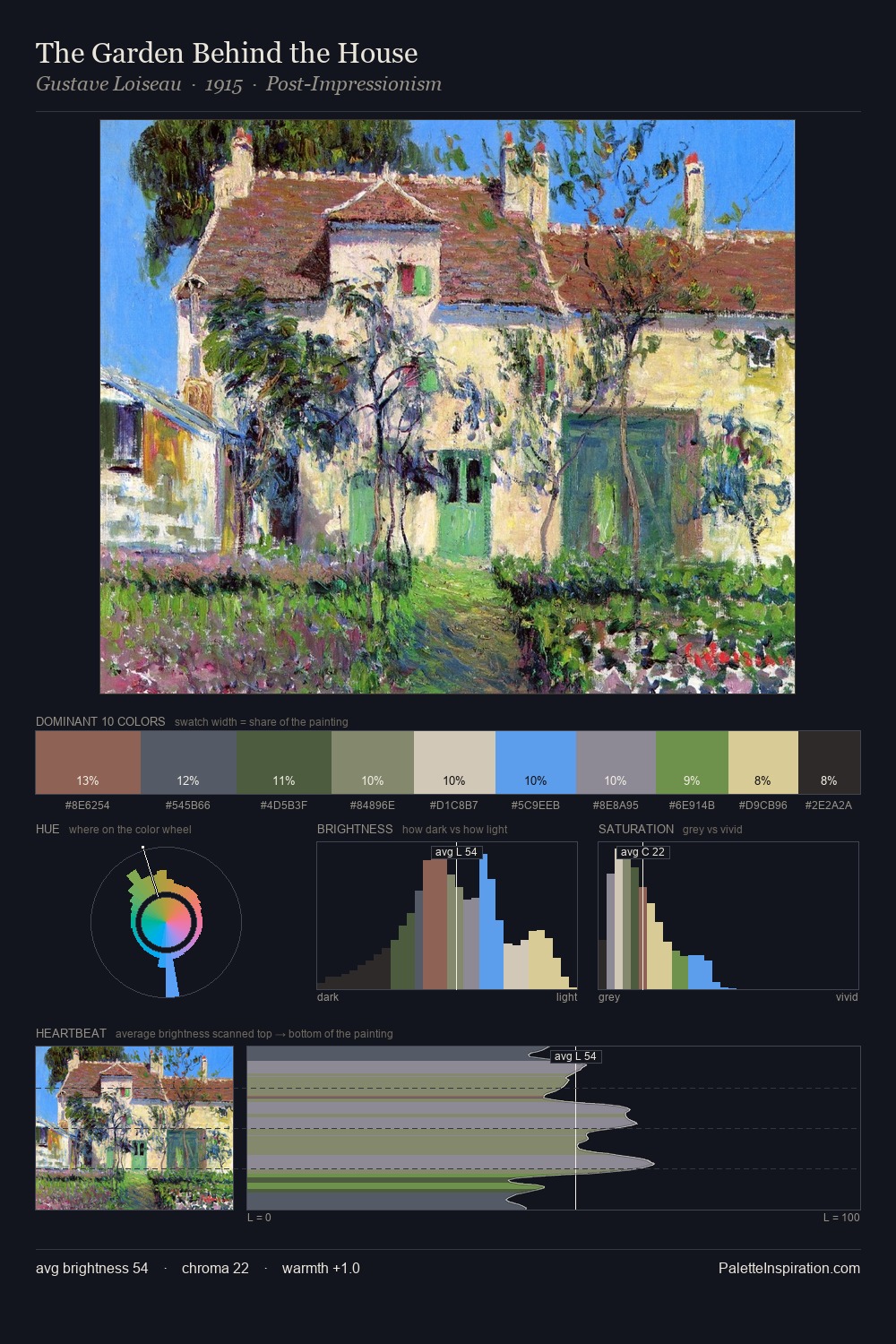Viewport: 896px width, 1344px height.
Task: Click the brightness histogram chart
Action: pyautogui.click(x=447, y=916)
